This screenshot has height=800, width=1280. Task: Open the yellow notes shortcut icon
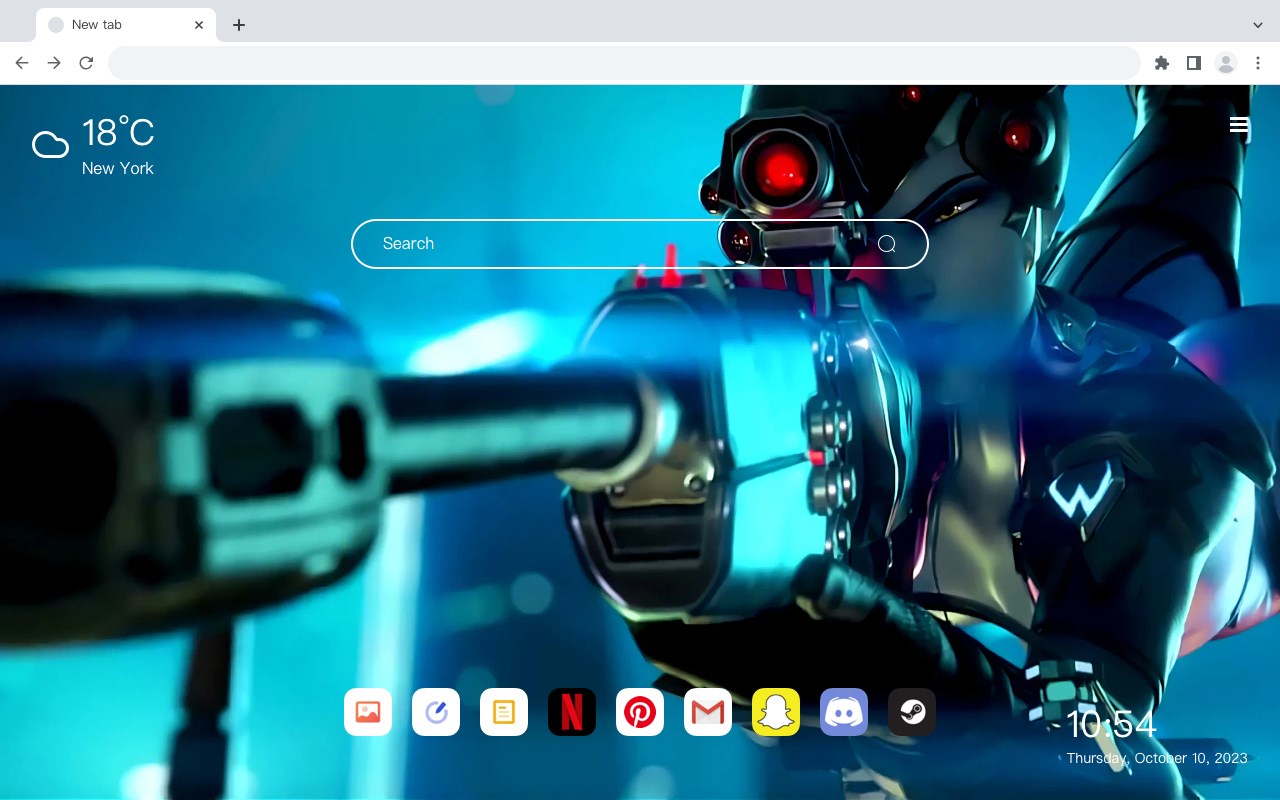point(504,712)
